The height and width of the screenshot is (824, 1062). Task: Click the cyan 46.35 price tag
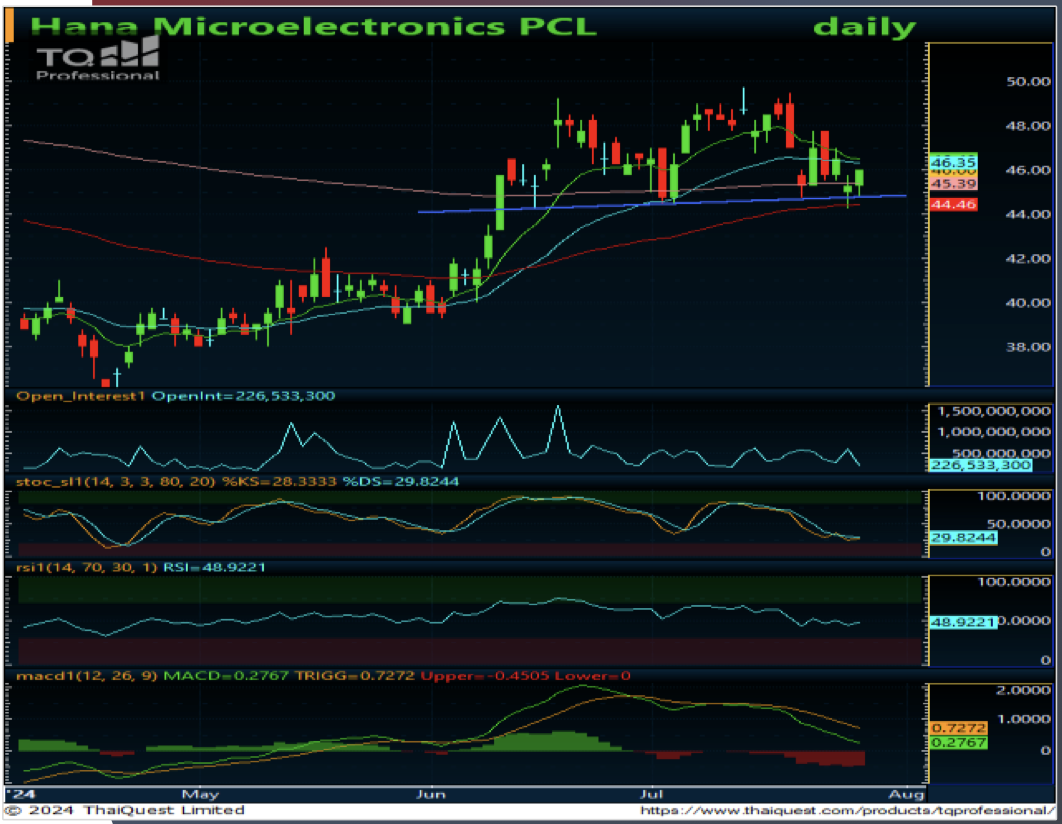[953, 162]
